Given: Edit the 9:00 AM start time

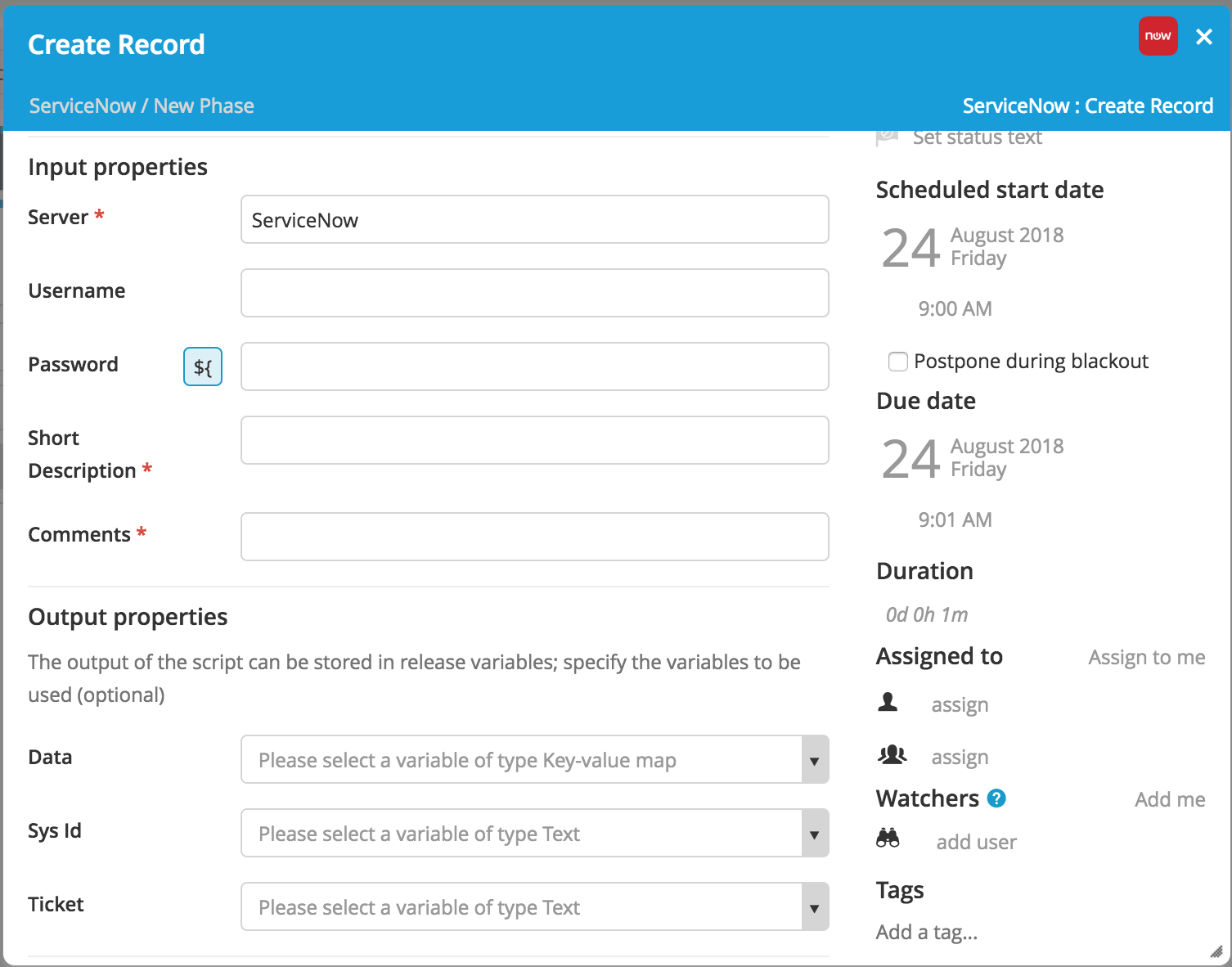Looking at the screenshot, I should click(955, 308).
